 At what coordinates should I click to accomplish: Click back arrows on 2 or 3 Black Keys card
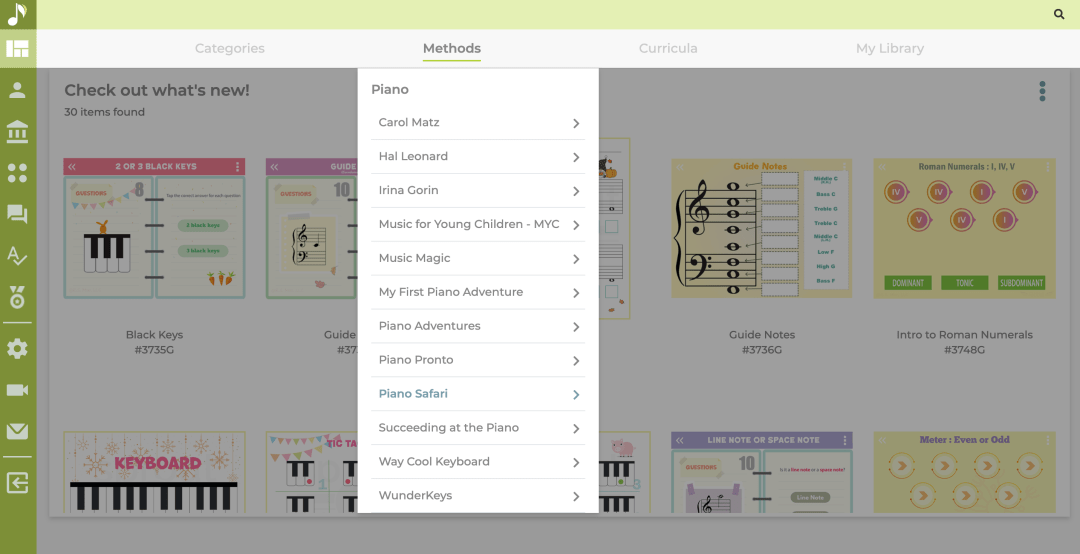click(72, 167)
